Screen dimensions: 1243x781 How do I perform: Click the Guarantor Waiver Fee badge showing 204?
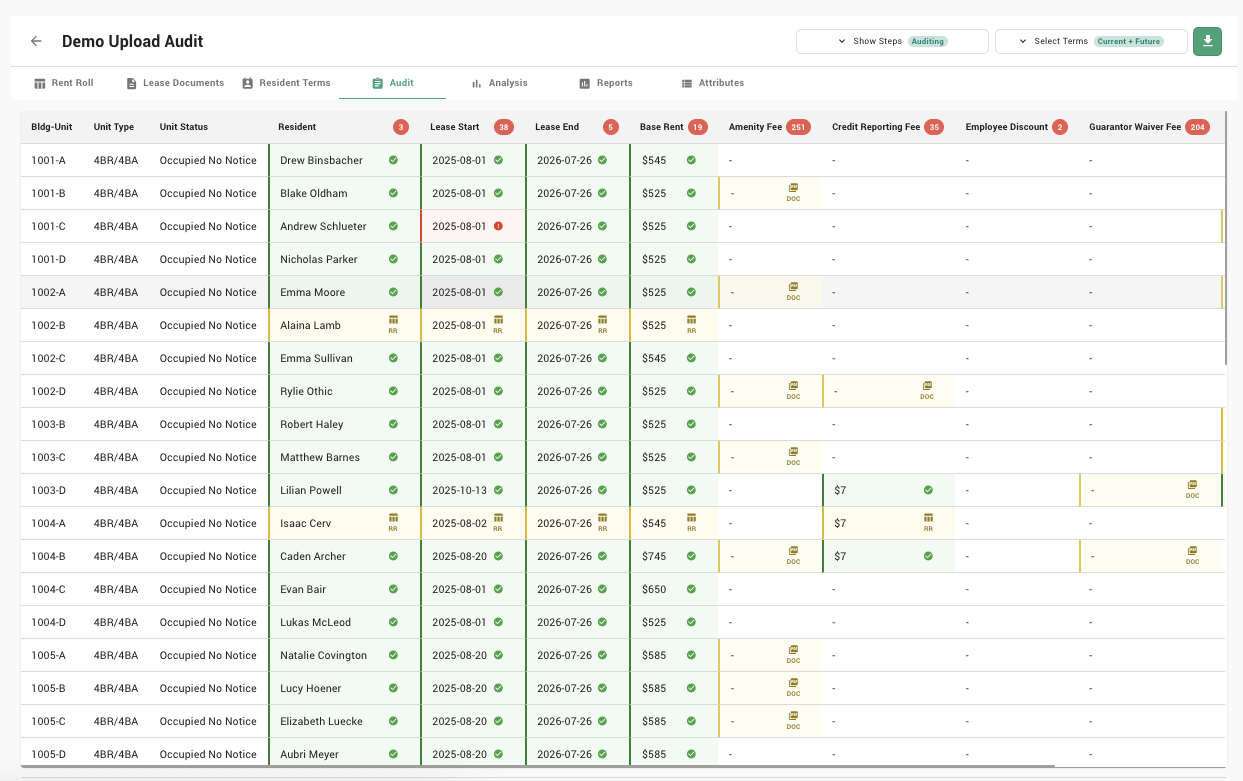pyautogui.click(x=1197, y=127)
